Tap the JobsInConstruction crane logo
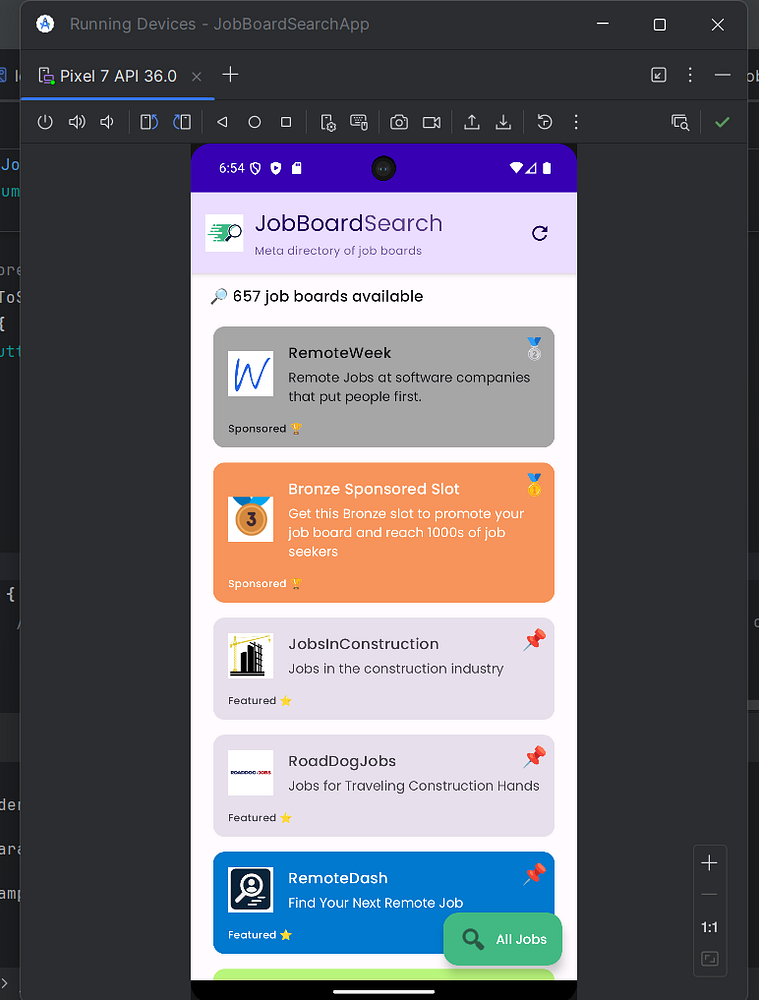The image size is (759, 1000). coord(251,655)
